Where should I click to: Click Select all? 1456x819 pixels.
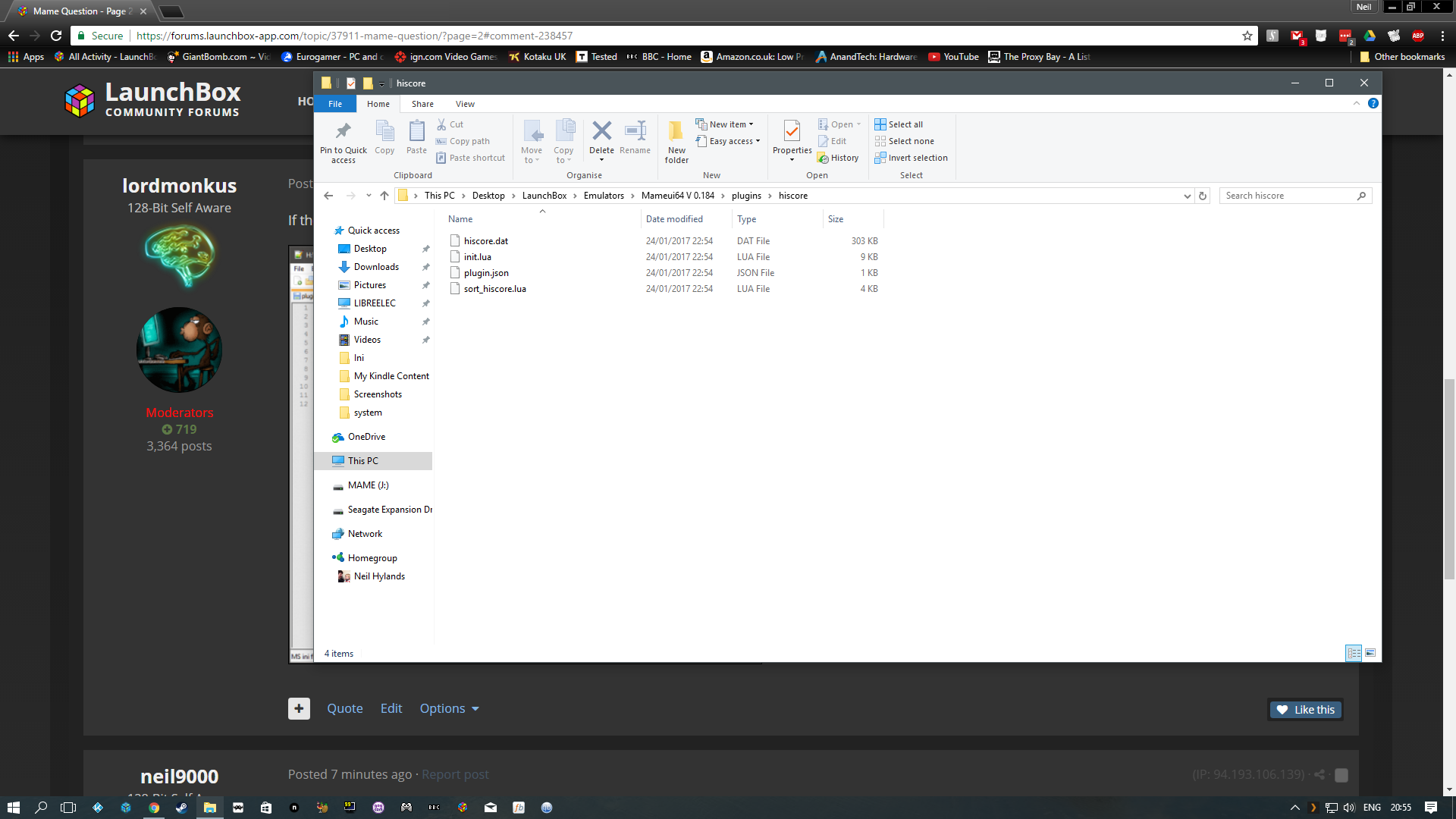(899, 124)
